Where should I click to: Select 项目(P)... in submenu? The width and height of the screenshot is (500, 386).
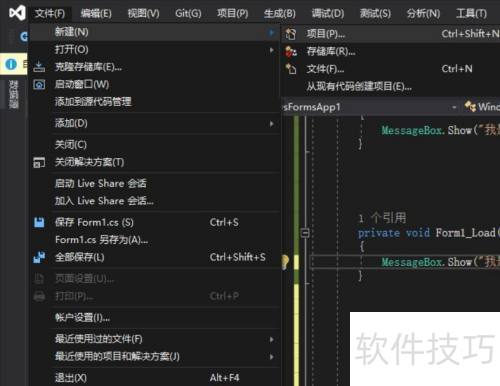[391, 34]
